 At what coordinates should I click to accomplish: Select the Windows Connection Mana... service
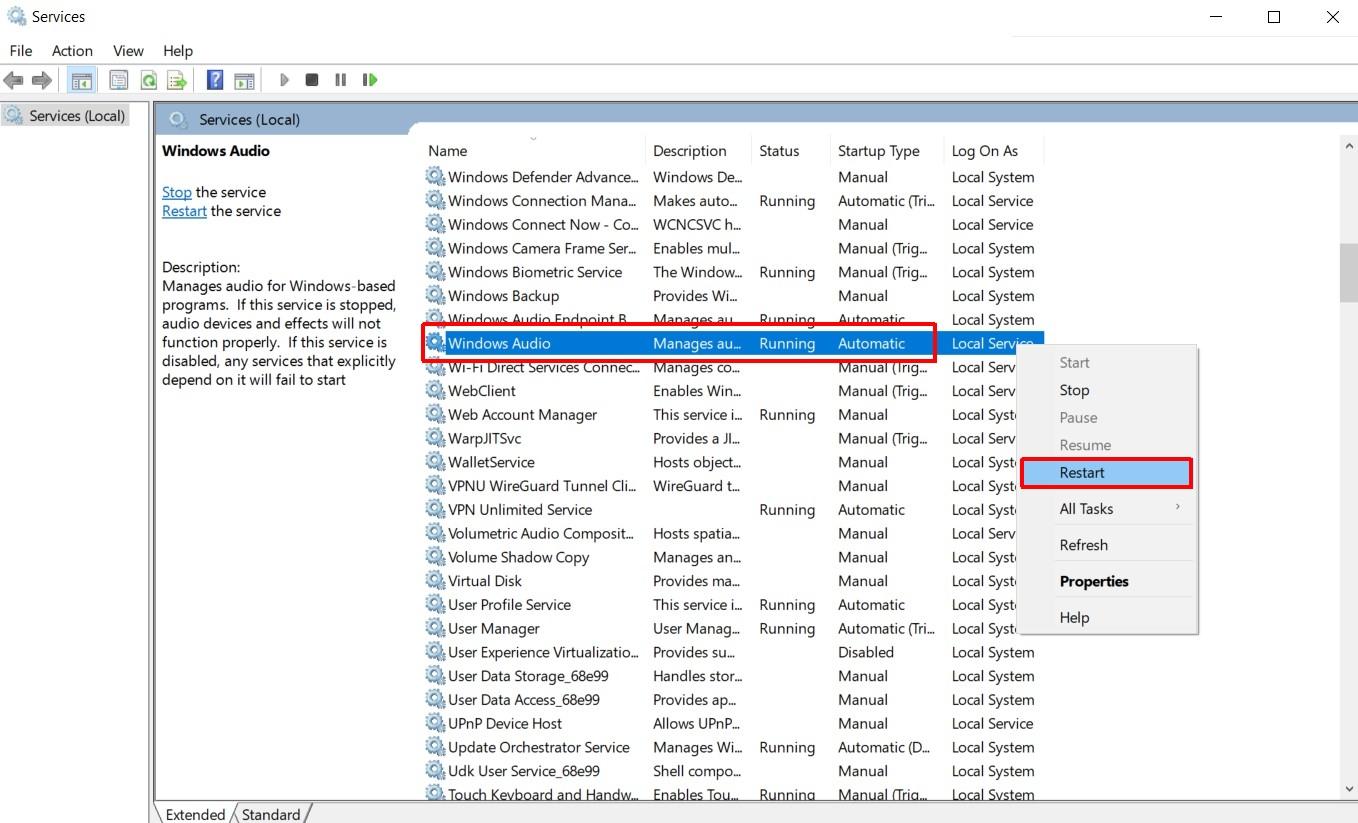click(732, 201)
